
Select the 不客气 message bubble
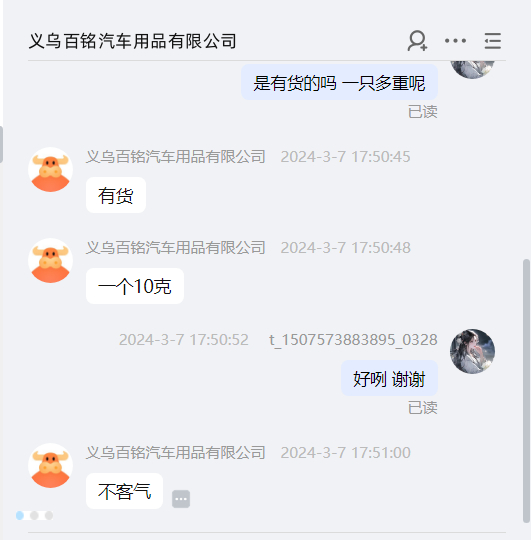[x=124, y=491]
